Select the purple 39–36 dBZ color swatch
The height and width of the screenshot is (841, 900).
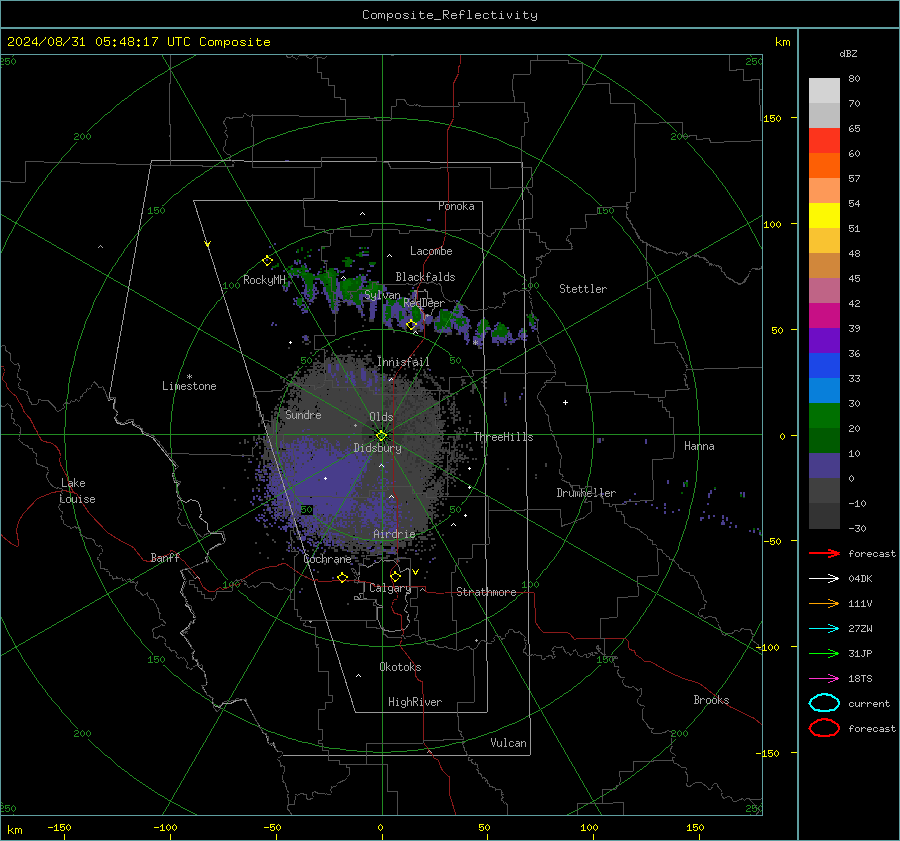coord(824,340)
